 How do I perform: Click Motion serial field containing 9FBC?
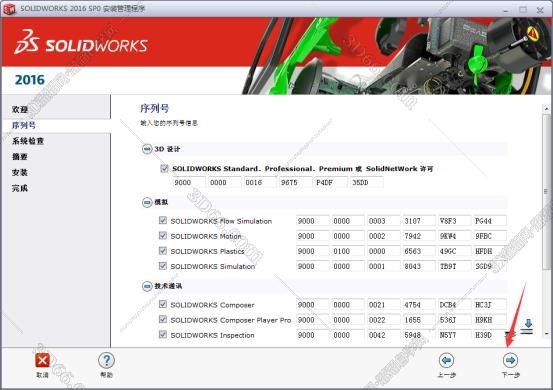[490, 236]
